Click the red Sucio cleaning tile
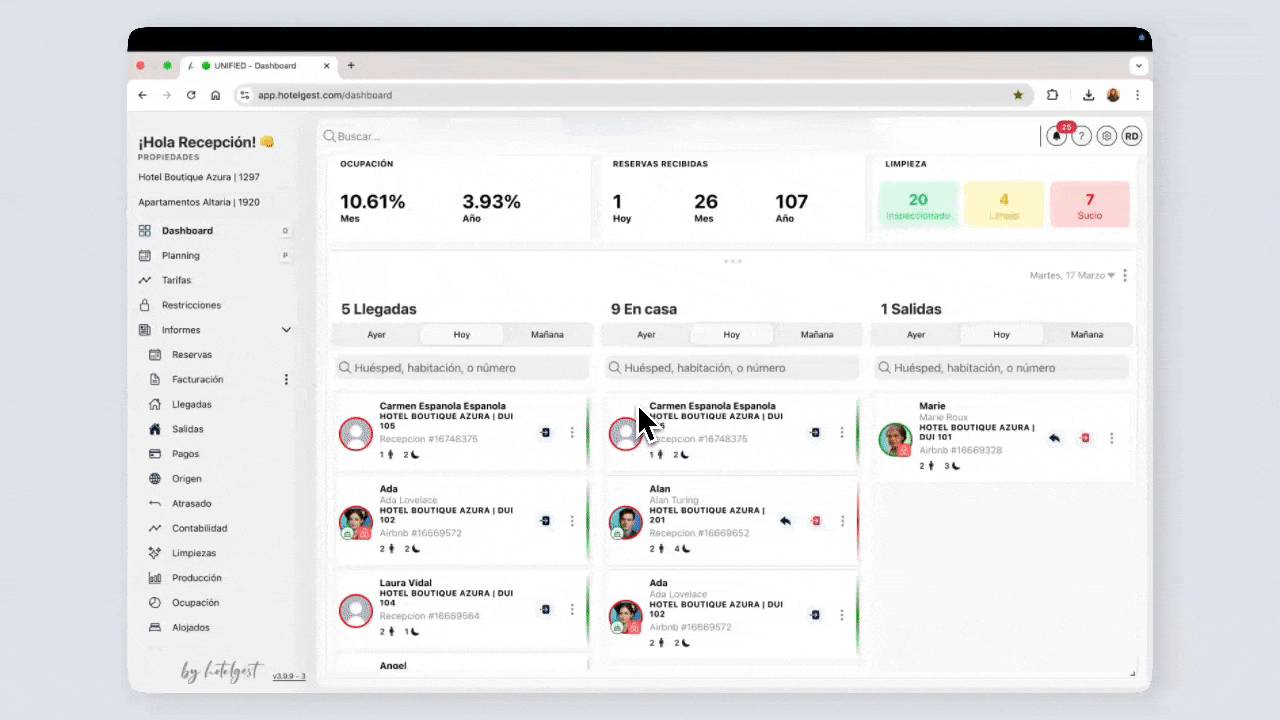Screen dimensions: 1280x720 [1089, 204]
